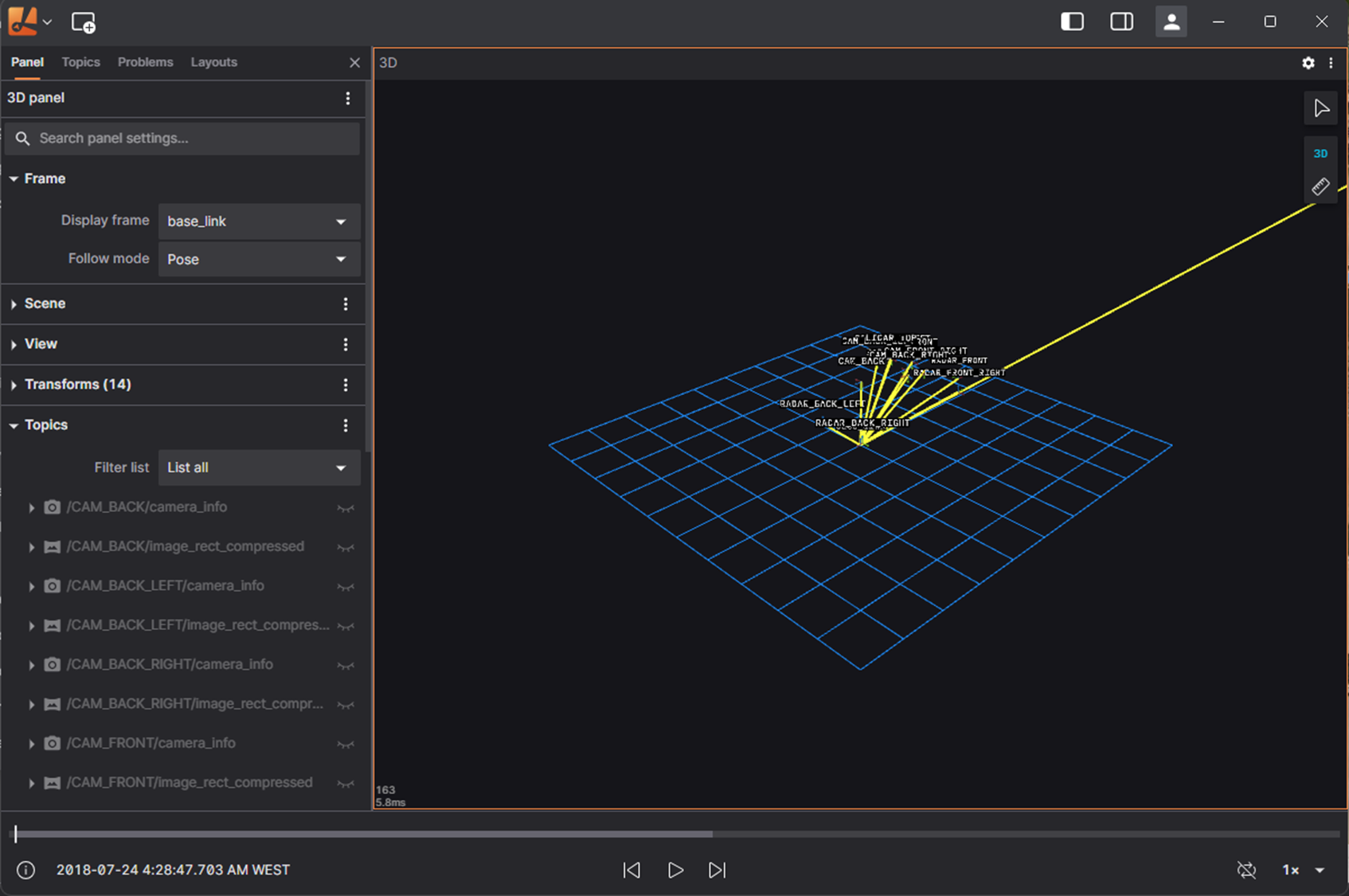Viewport: 1349px width, 896px height.
Task: Open playback speed 1x dropdown
Action: coord(1303,870)
